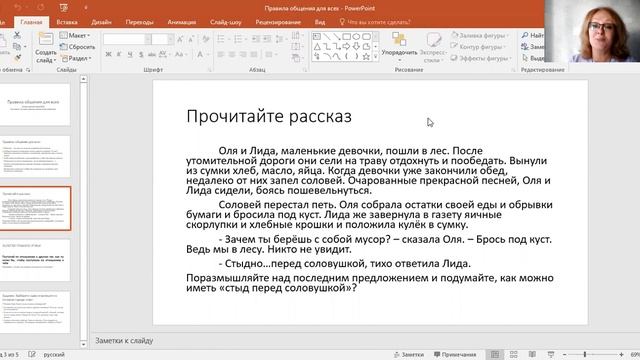
Task: Open the Слайд-шоу tab
Action: (226, 22)
